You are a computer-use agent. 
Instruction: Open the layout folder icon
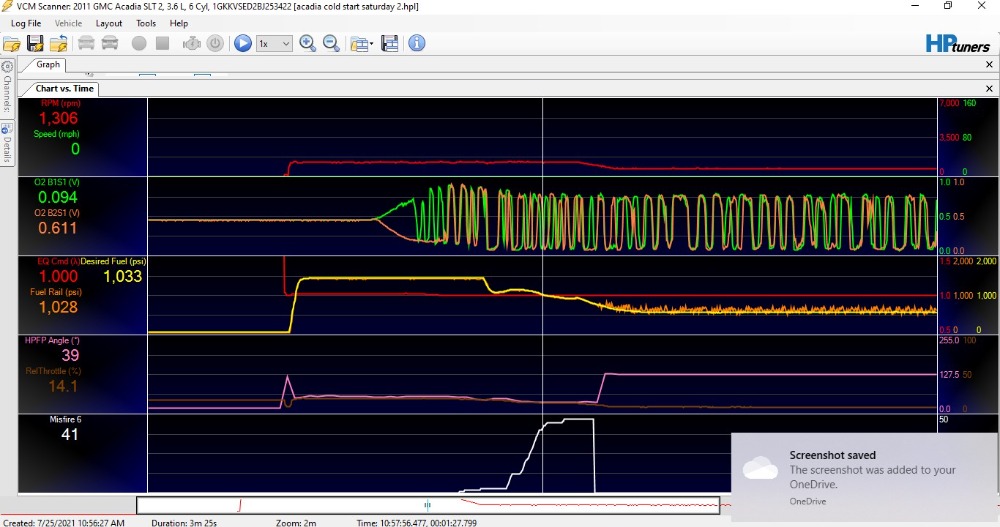359,43
